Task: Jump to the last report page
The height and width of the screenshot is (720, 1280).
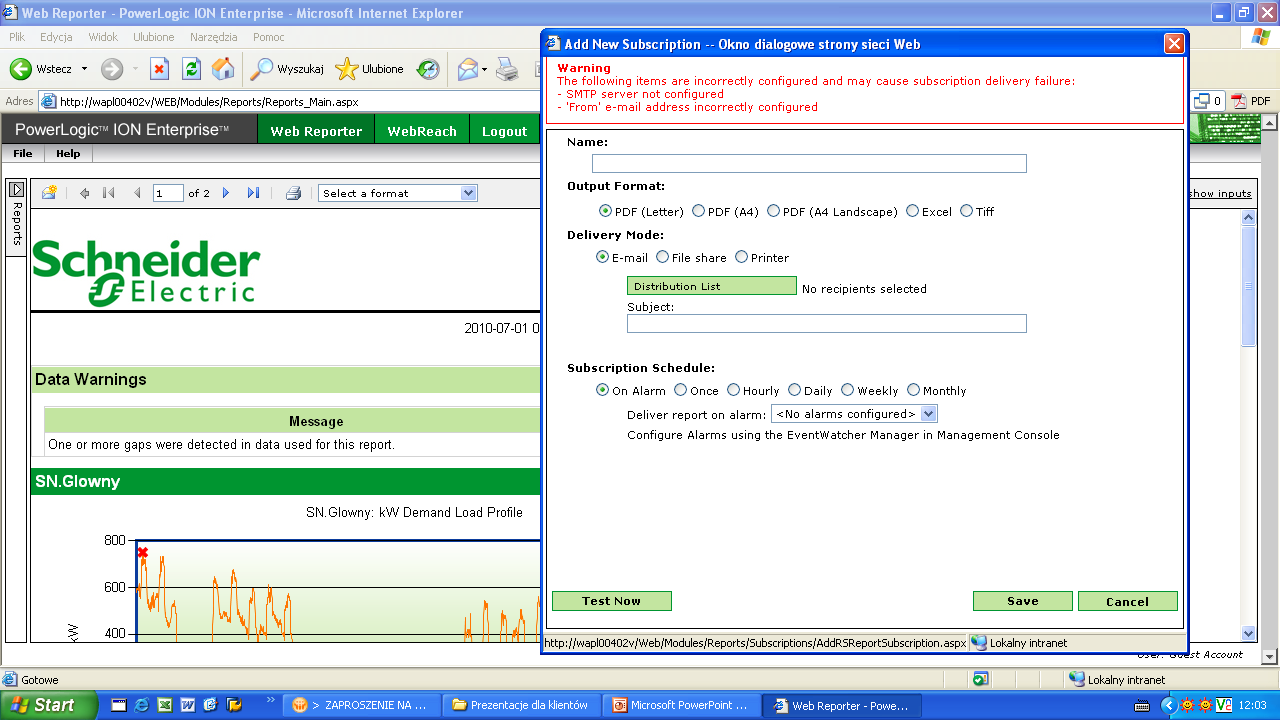Action: (253, 193)
